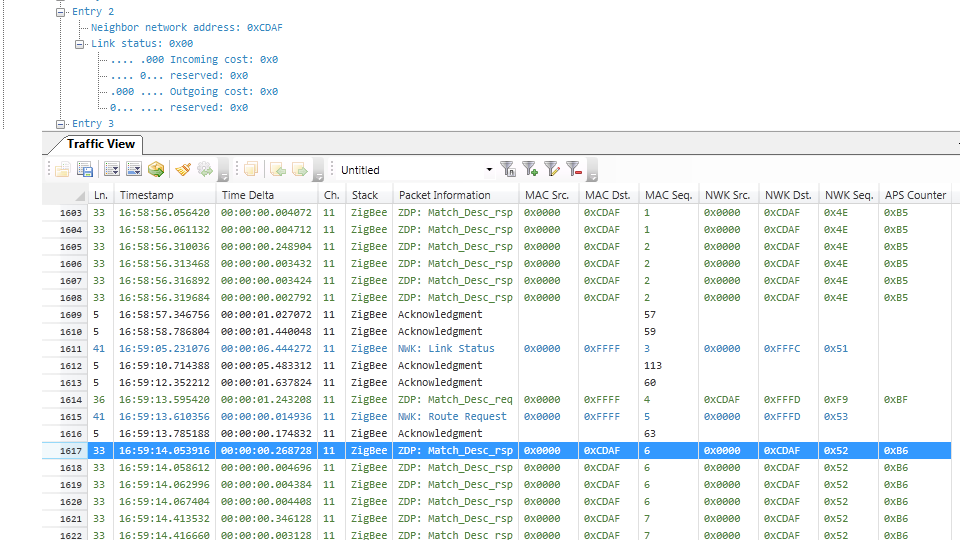Viewport: 960px width, 540px height.
Task: Click the APS Counter column header
Action: click(x=915, y=195)
